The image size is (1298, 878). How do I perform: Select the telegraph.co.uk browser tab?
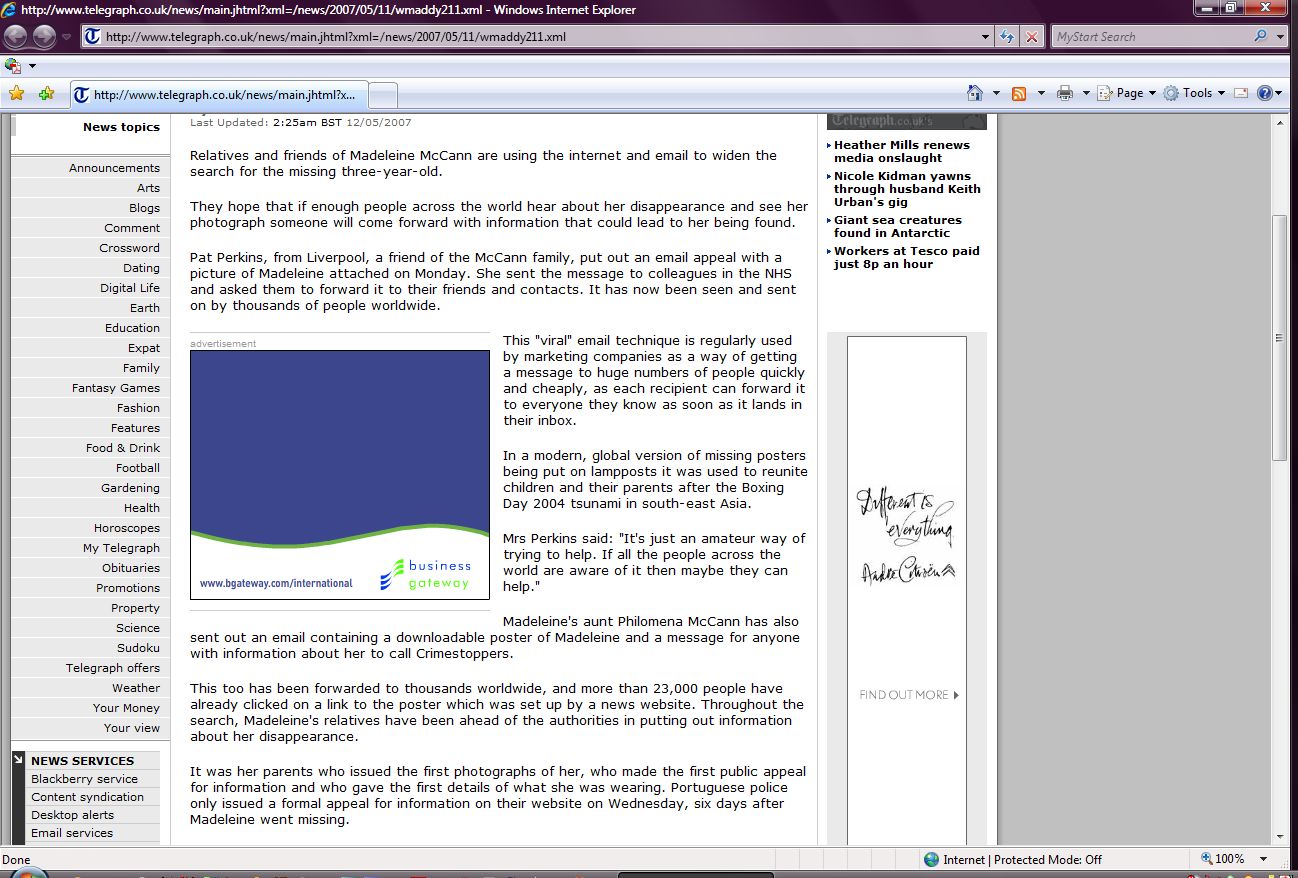click(x=220, y=95)
